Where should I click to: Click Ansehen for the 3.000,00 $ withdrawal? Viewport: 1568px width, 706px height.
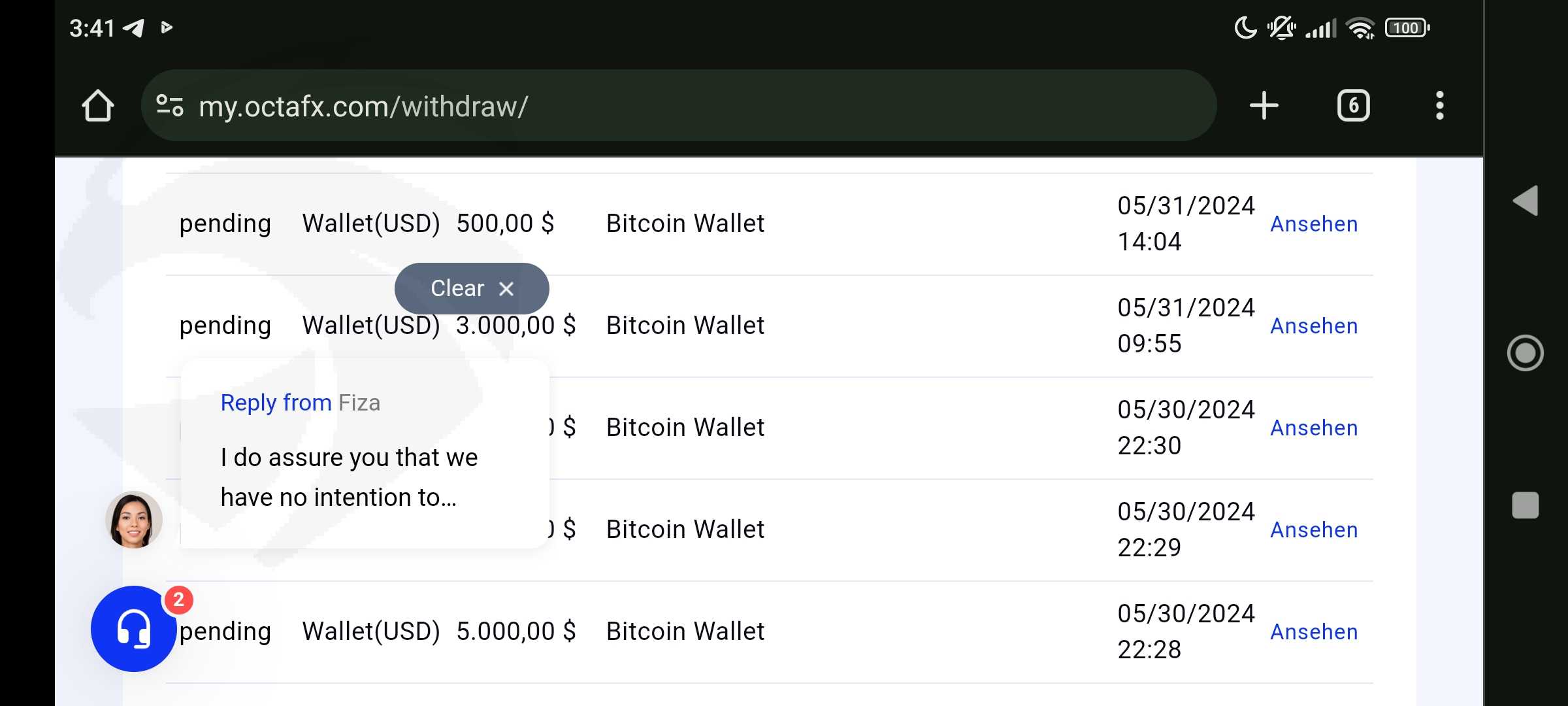[1314, 326]
